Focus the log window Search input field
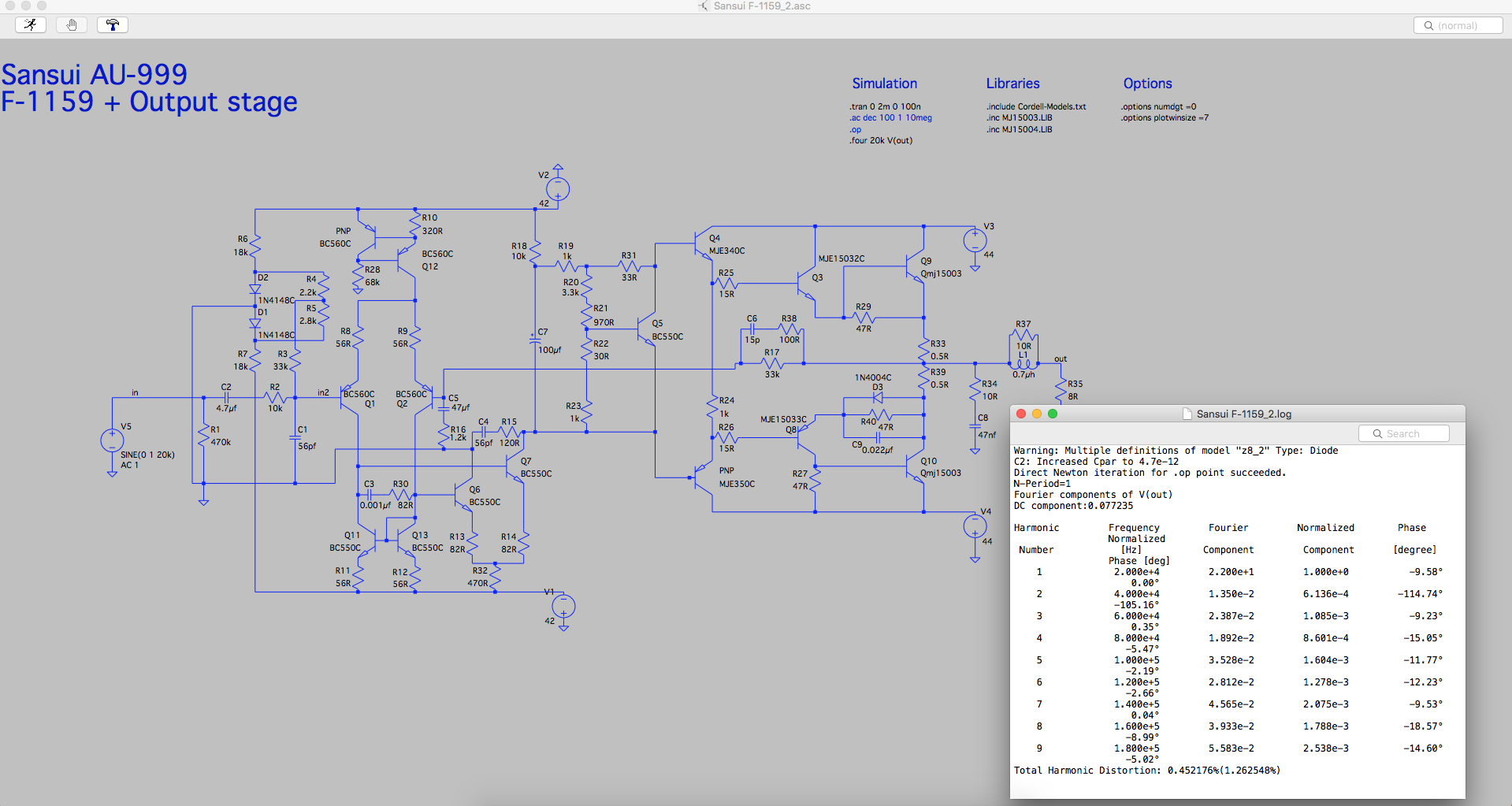 pyautogui.click(x=1404, y=433)
